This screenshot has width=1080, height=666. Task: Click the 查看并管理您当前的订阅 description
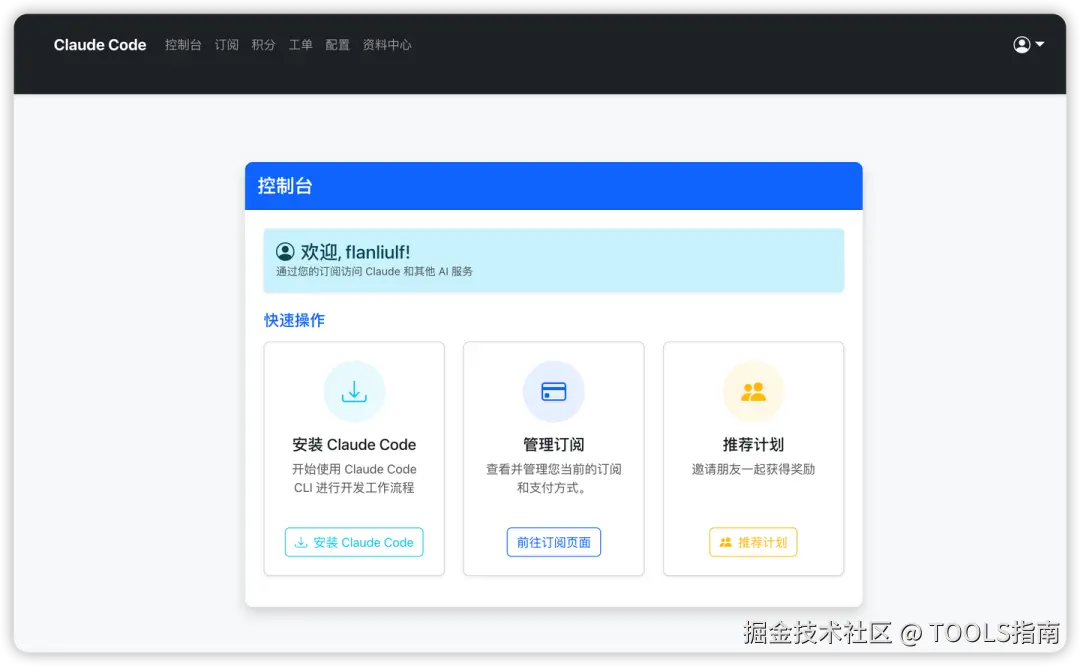tap(554, 478)
